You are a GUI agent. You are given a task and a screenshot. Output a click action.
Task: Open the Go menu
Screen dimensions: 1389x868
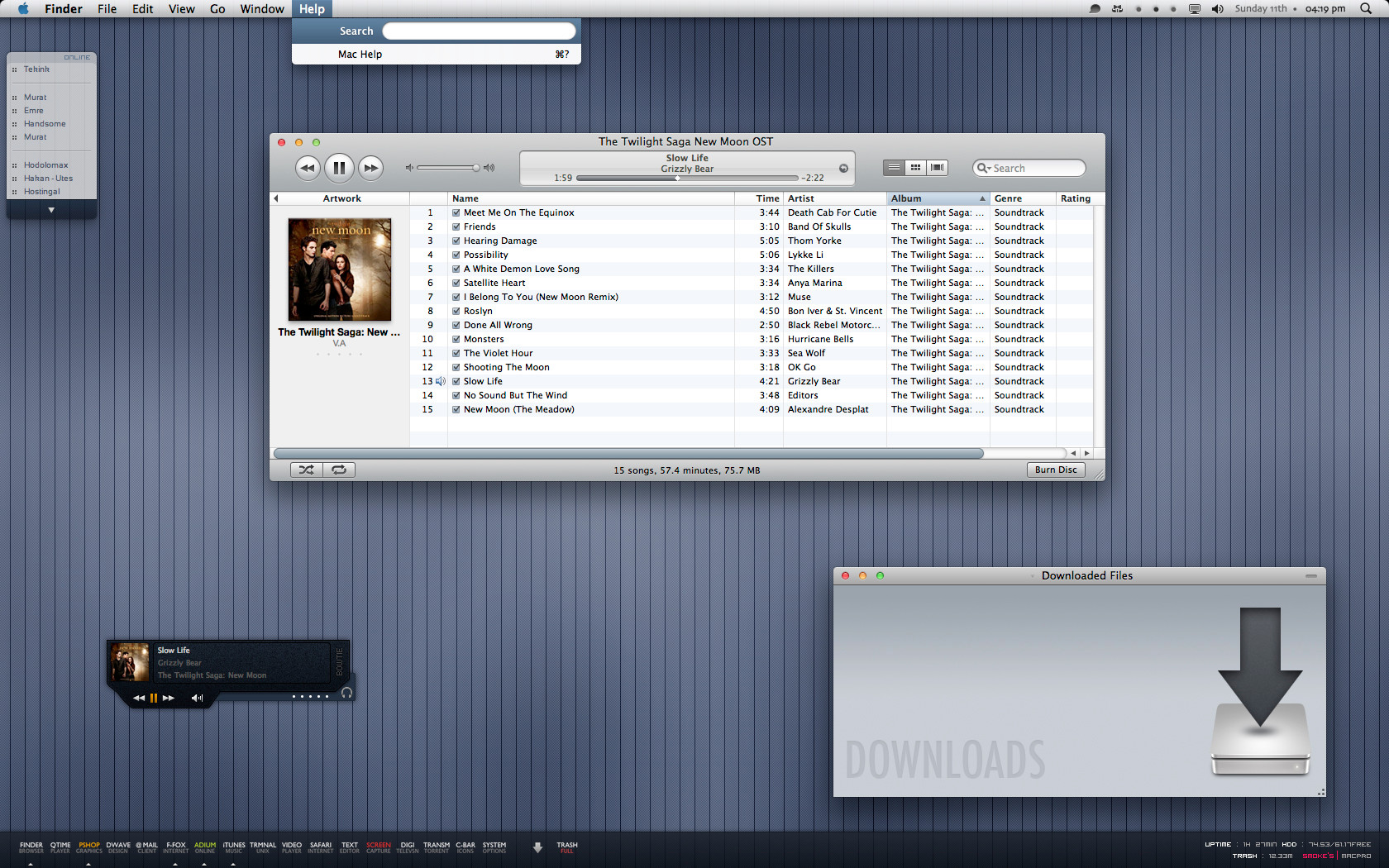217,9
